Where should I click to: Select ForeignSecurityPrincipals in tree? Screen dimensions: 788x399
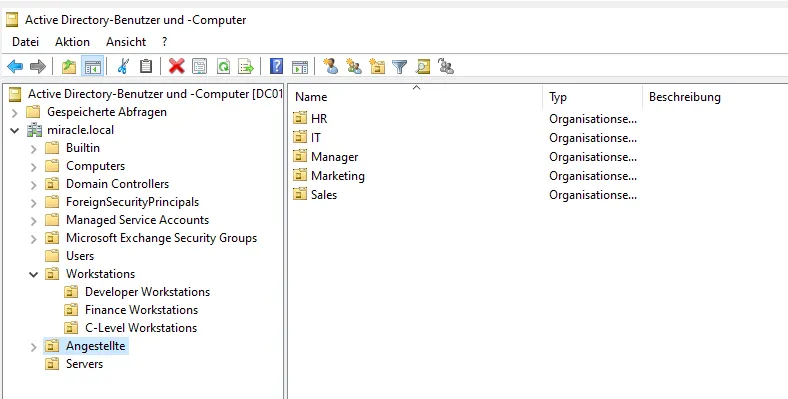133,202
